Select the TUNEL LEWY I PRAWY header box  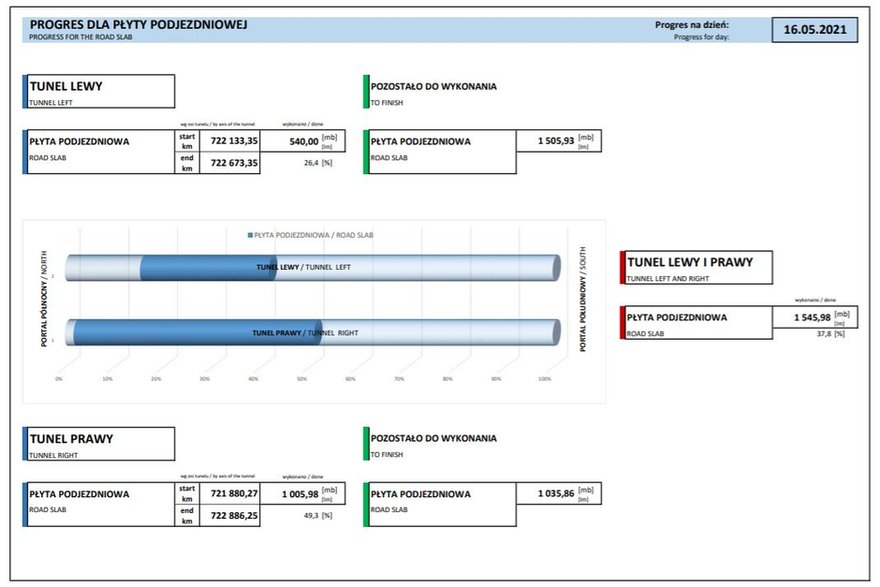(x=696, y=268)
